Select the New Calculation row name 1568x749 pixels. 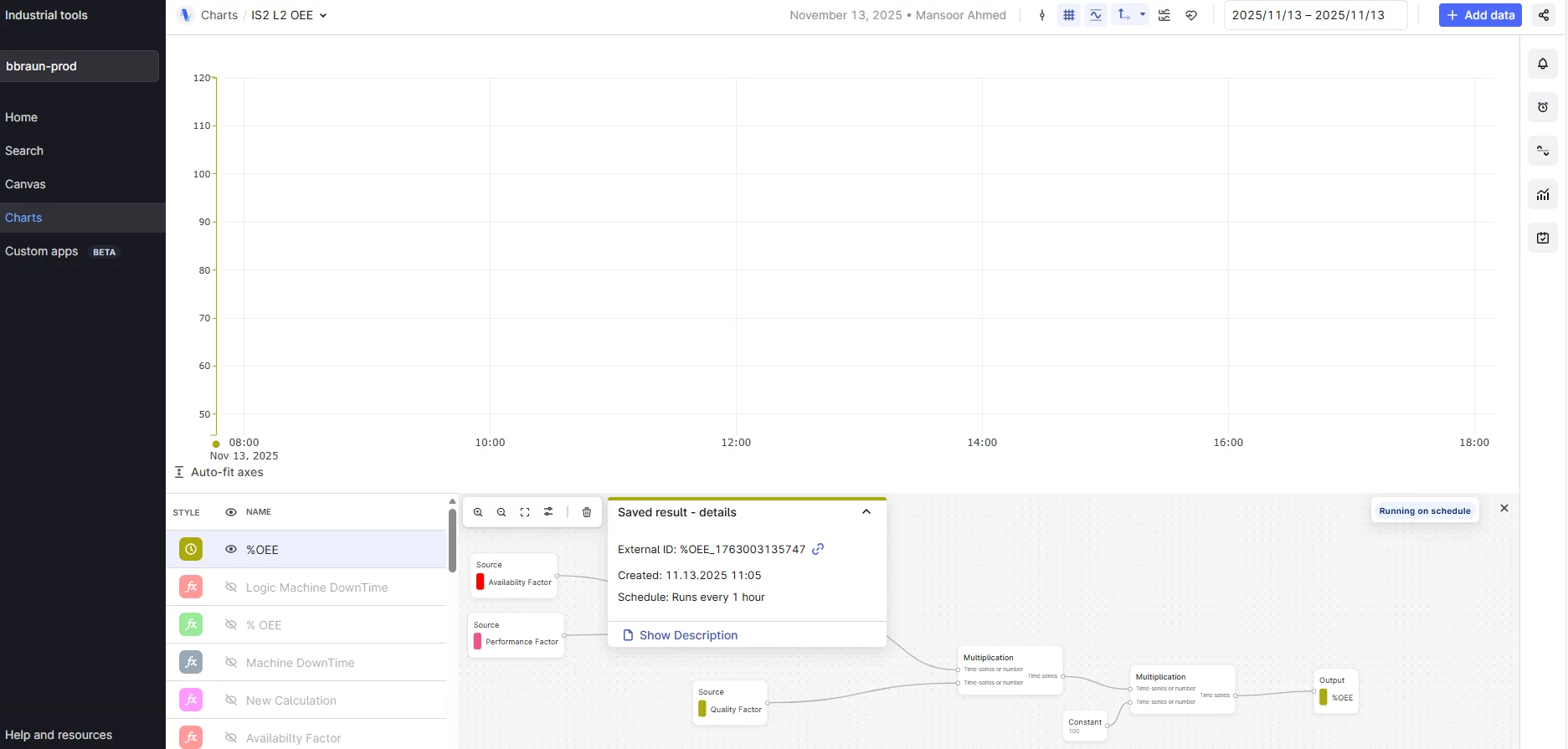(291, 700)
